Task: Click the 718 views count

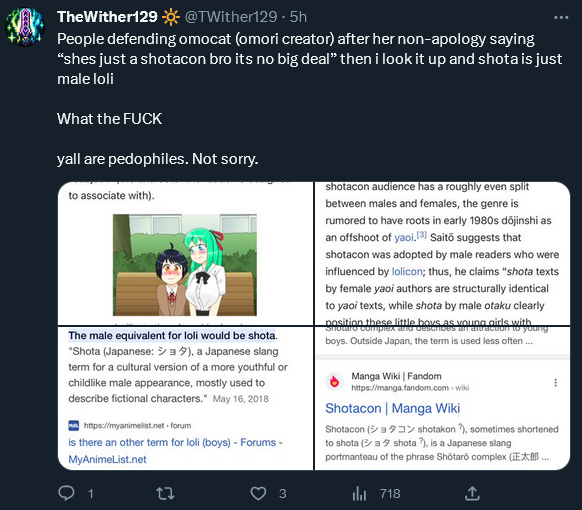Action: coord(390,494)
